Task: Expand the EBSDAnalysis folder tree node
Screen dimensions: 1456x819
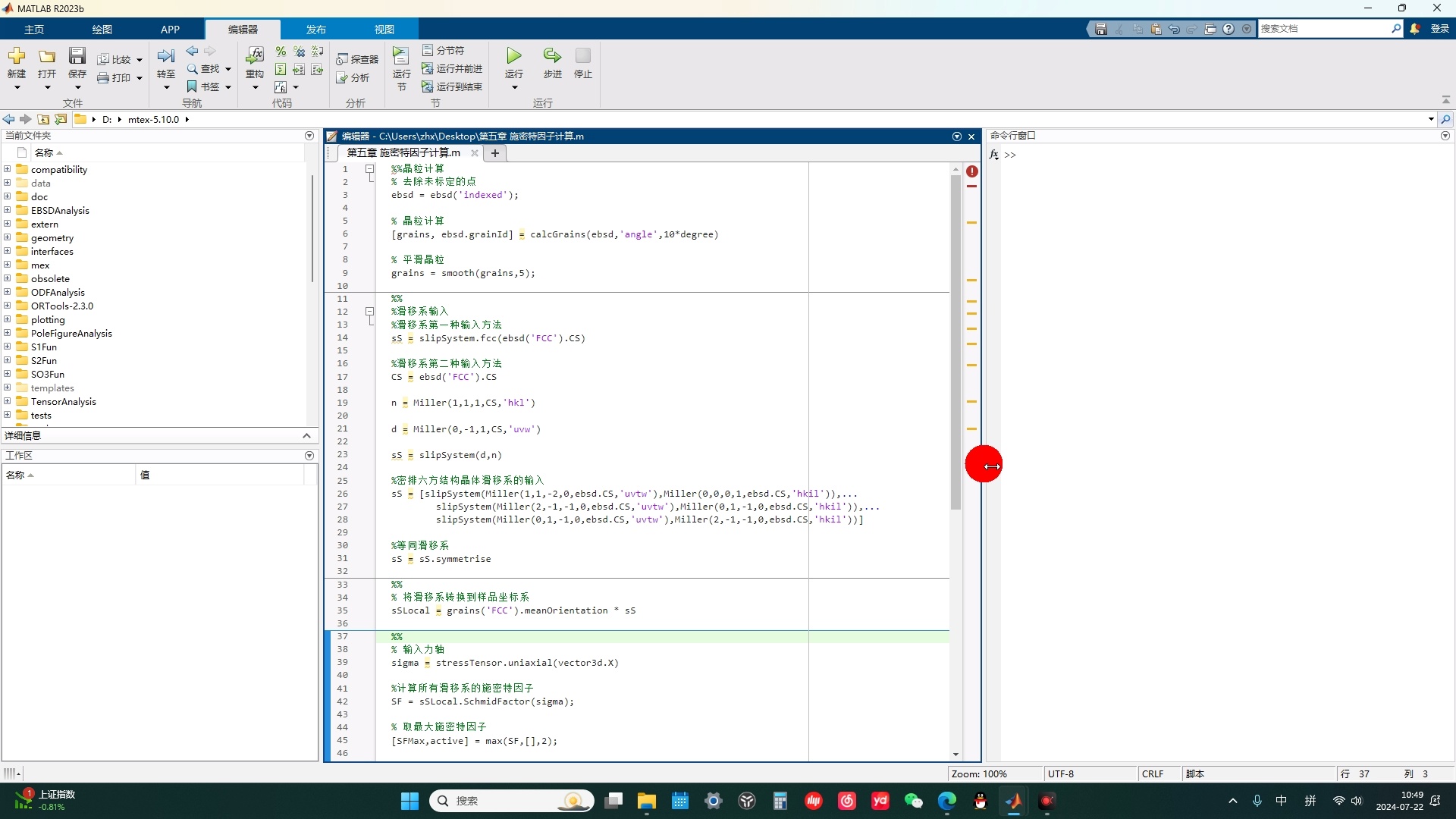Action: click(x=8, y=210)
